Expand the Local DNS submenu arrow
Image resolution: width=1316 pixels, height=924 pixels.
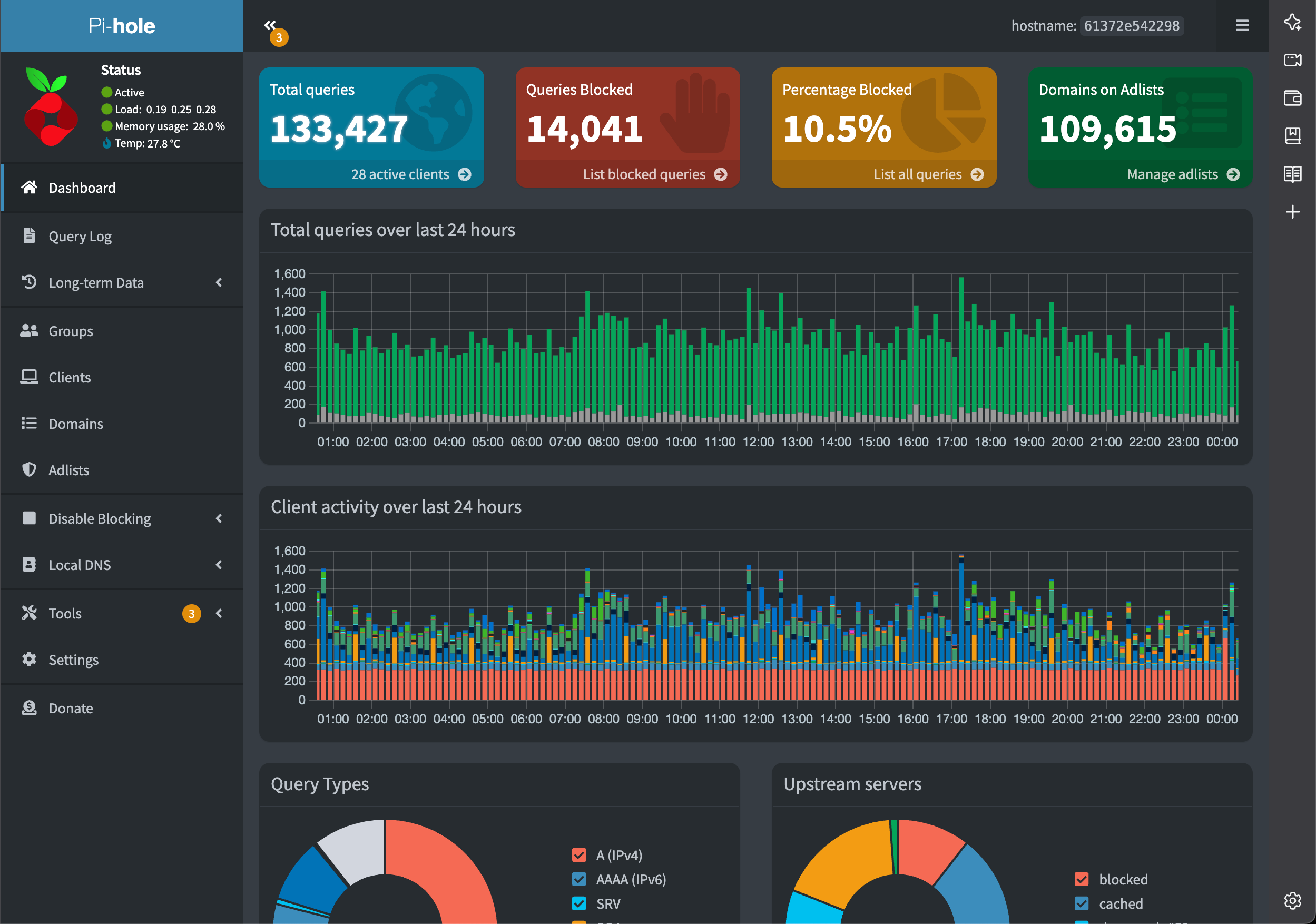(219, 565)
